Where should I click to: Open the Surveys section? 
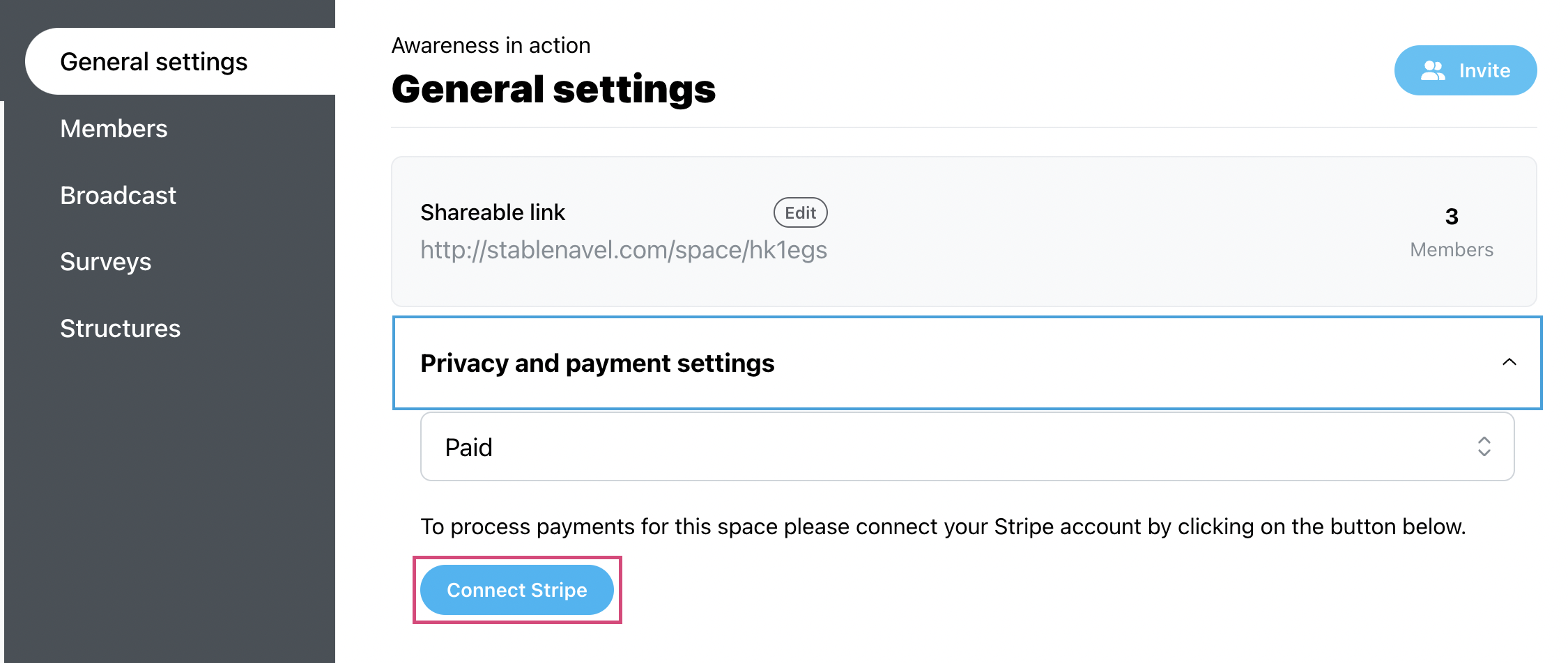click(105, 262)
